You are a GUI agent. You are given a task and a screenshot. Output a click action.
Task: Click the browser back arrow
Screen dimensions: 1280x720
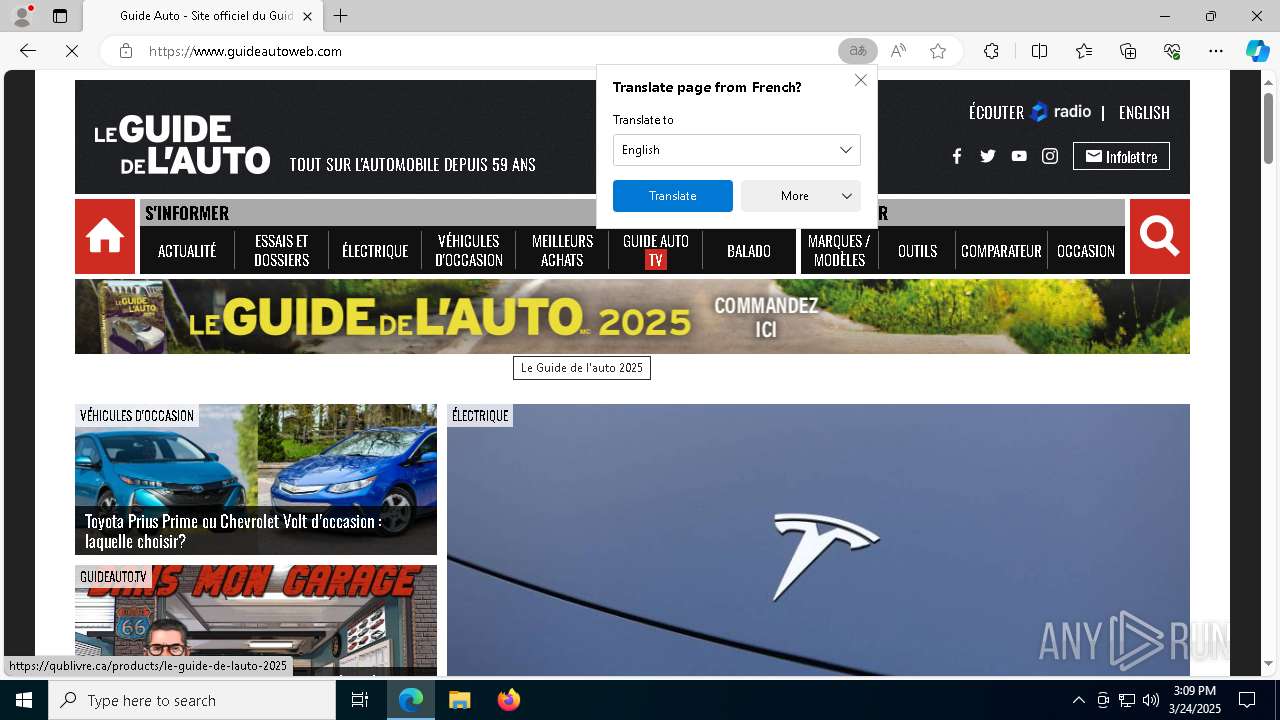28,51
